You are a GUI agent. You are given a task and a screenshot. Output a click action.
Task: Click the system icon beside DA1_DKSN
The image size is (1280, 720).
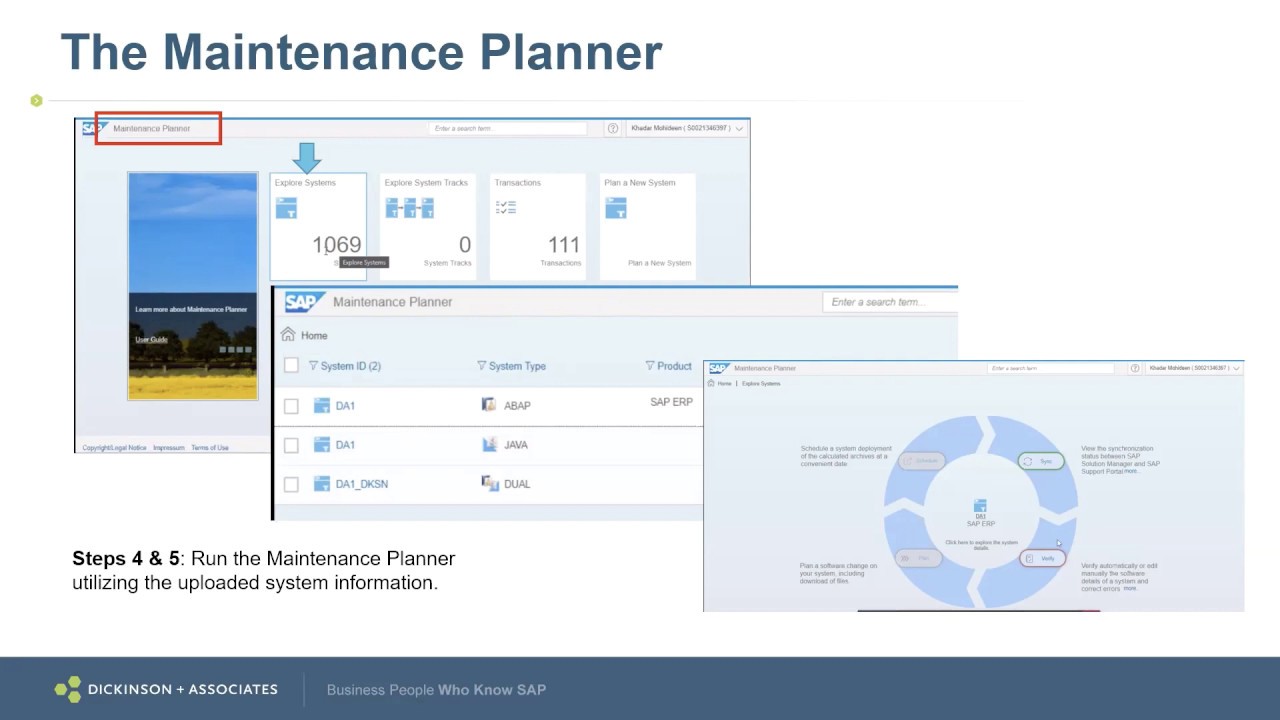click(322, 483)
